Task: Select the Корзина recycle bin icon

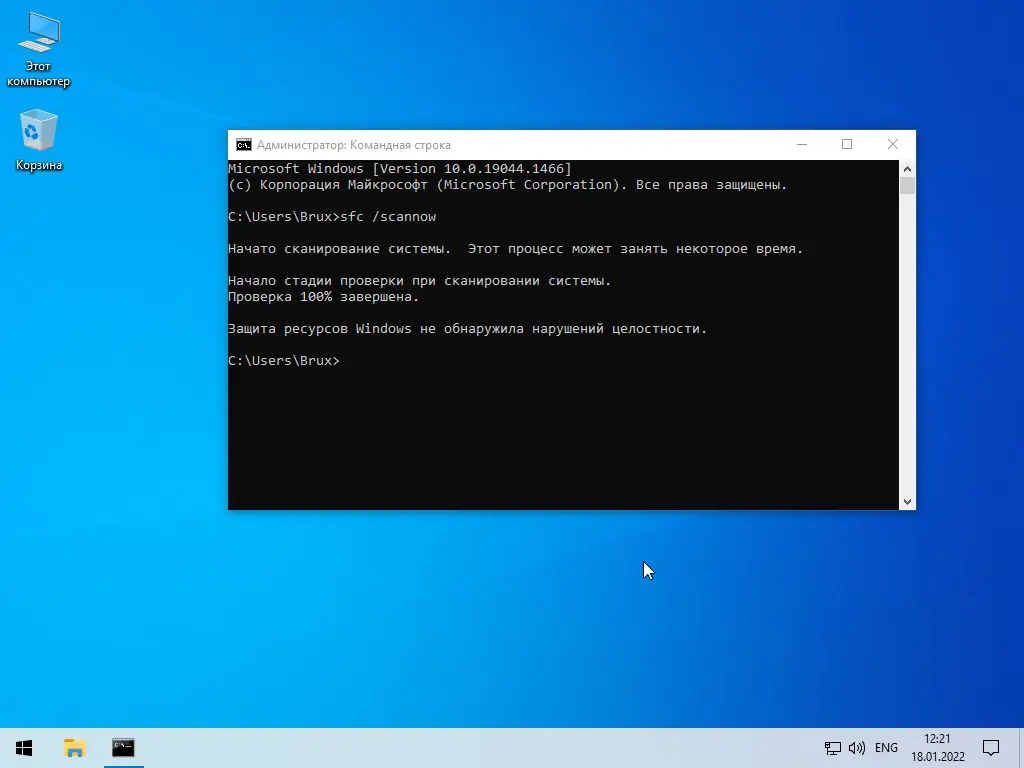Action: pyautogui.click(x=39, y=140)
